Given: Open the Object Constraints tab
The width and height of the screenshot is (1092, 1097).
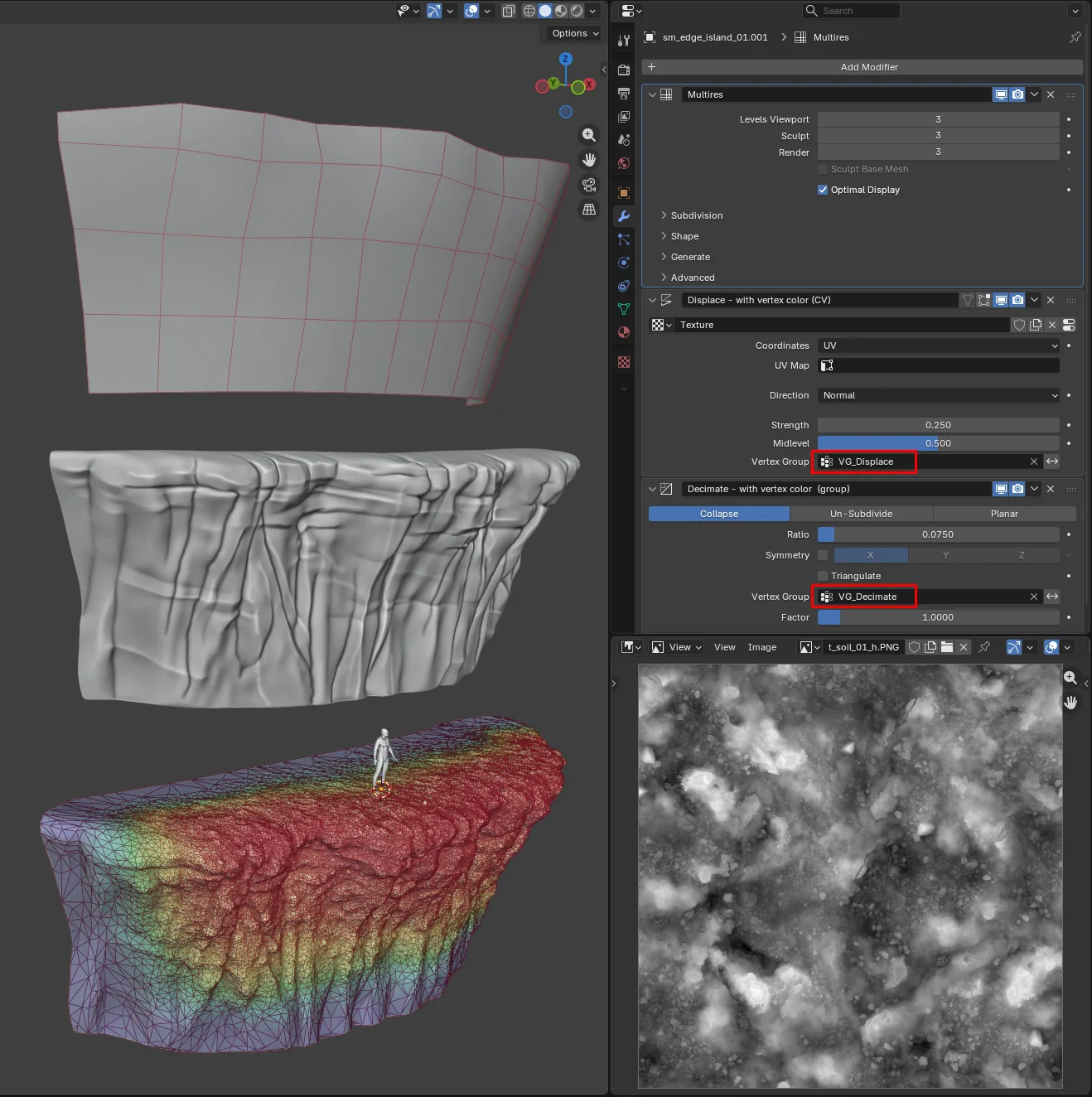Looking at the screenshot, I should [624, 286].
